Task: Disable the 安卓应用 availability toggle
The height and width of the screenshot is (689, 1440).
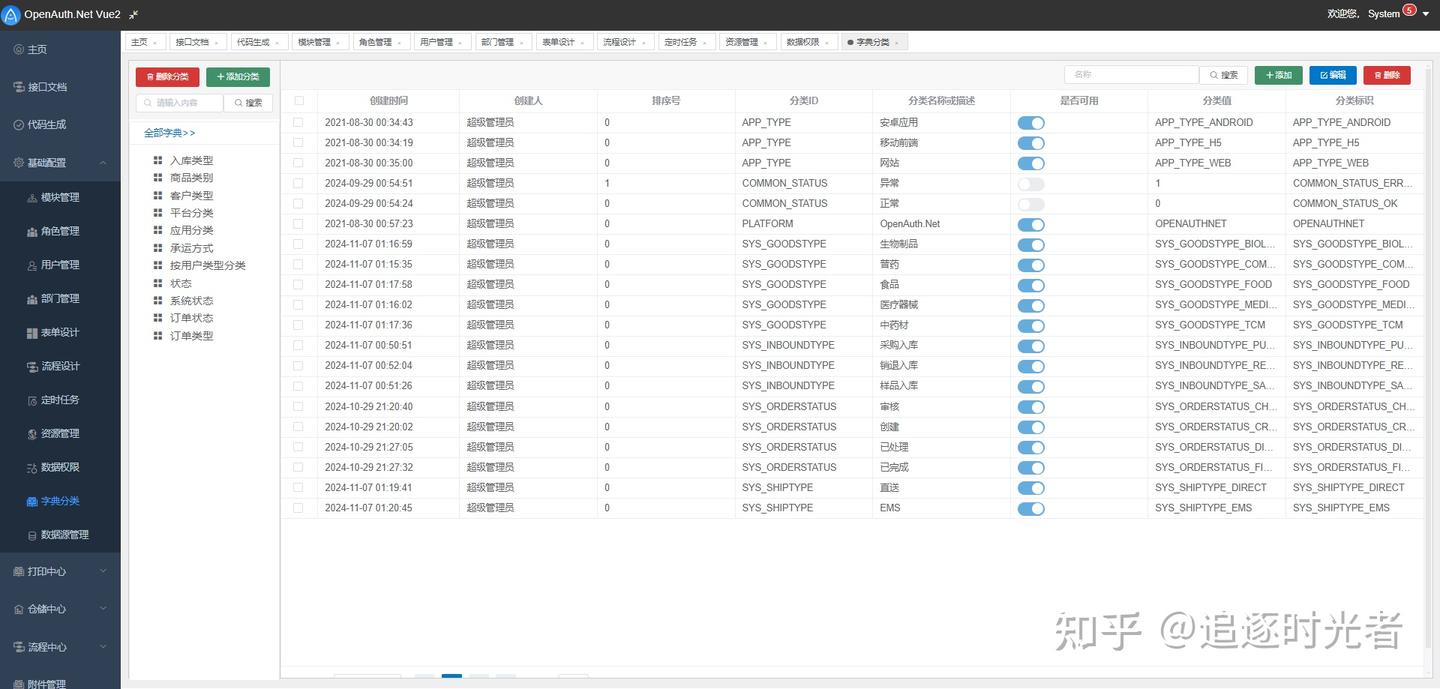Action: tap(1031, 122)
